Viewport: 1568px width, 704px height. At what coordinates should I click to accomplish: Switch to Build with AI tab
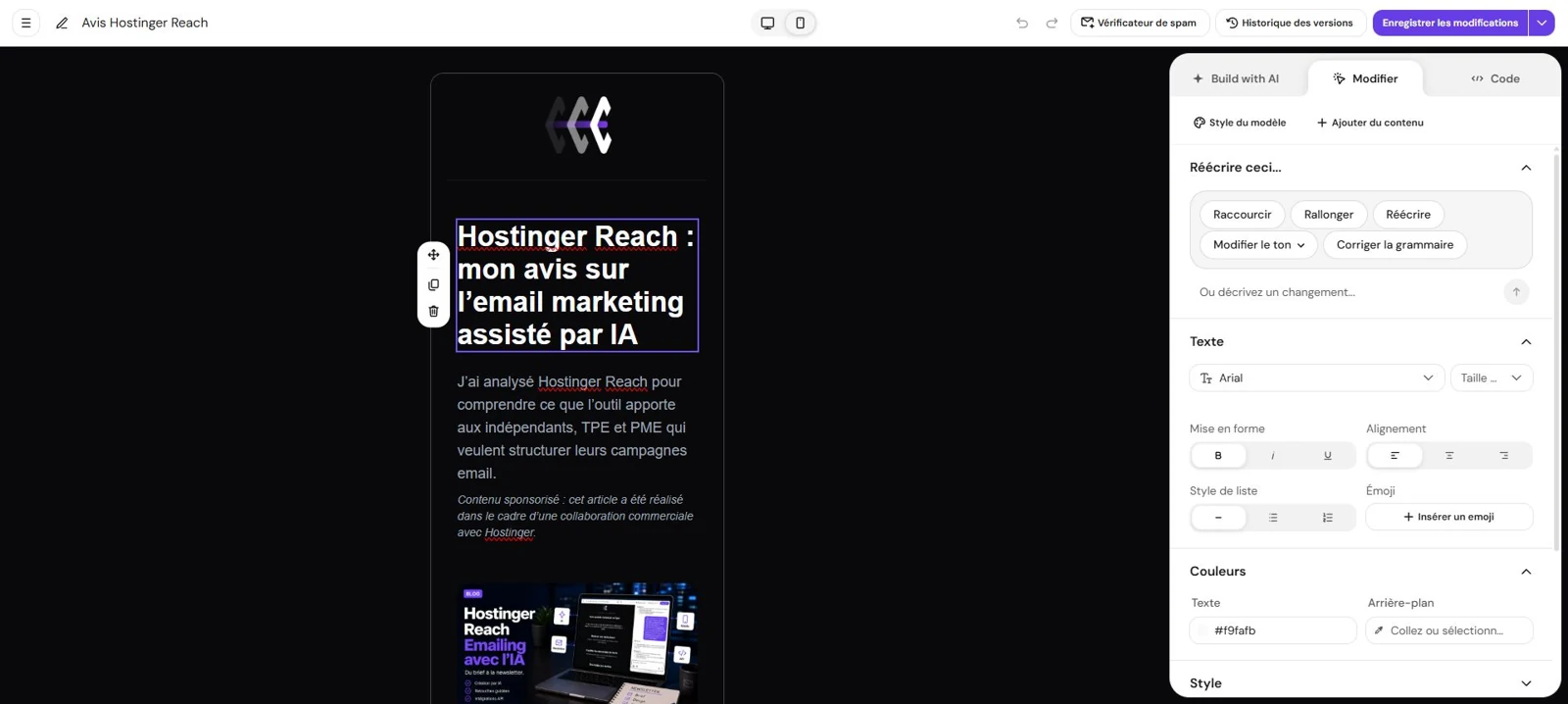pyautogui.click(x=1236, y=78)
